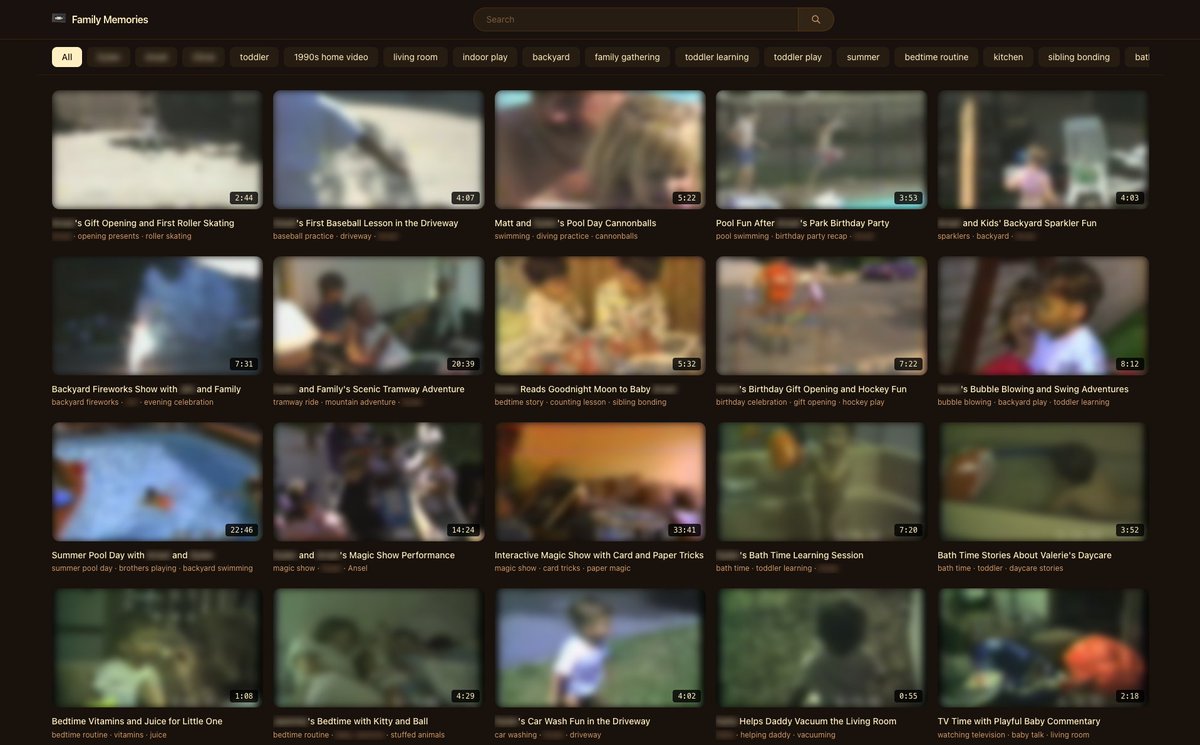Click the 'evening celebration' tag

(x=178, y=402)
